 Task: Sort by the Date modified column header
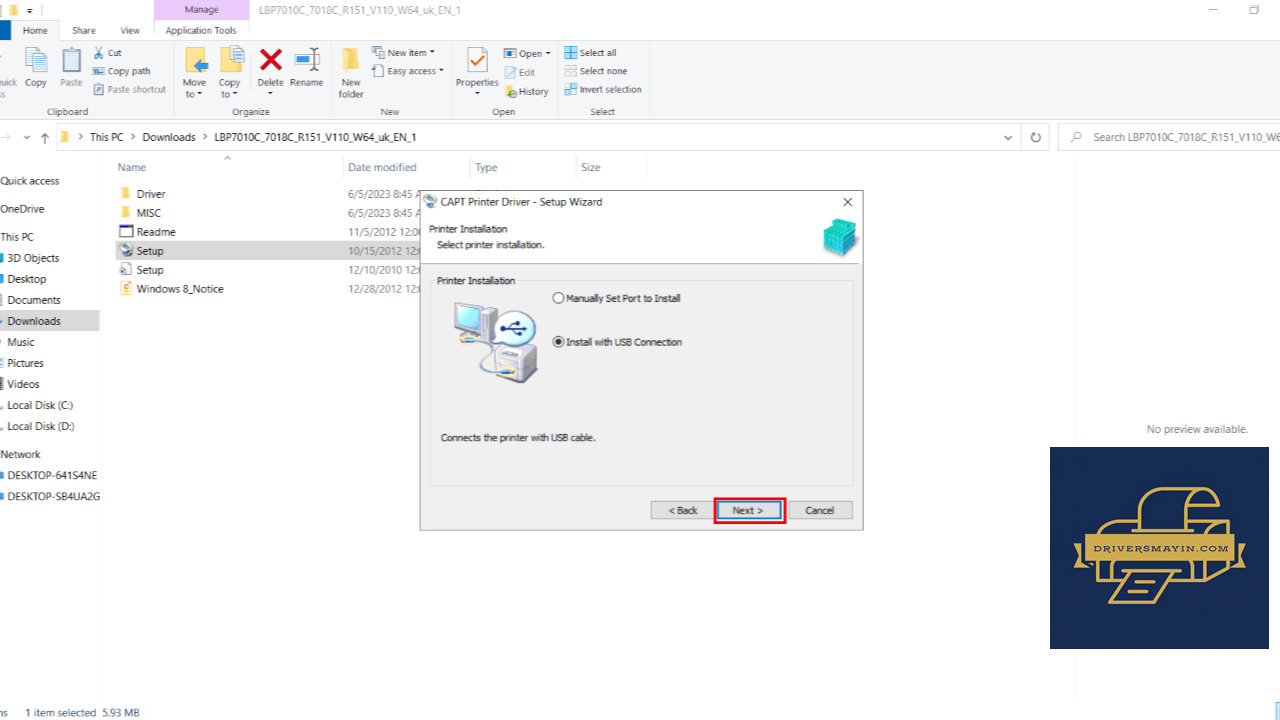[x=382, y=167]
